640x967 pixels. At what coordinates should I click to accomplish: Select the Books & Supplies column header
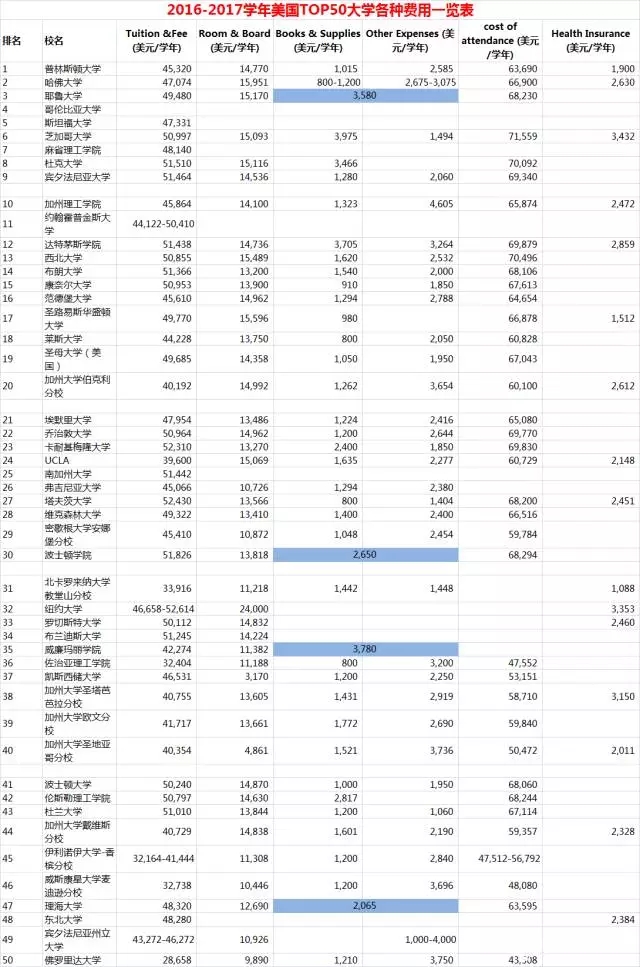(318, 41)
